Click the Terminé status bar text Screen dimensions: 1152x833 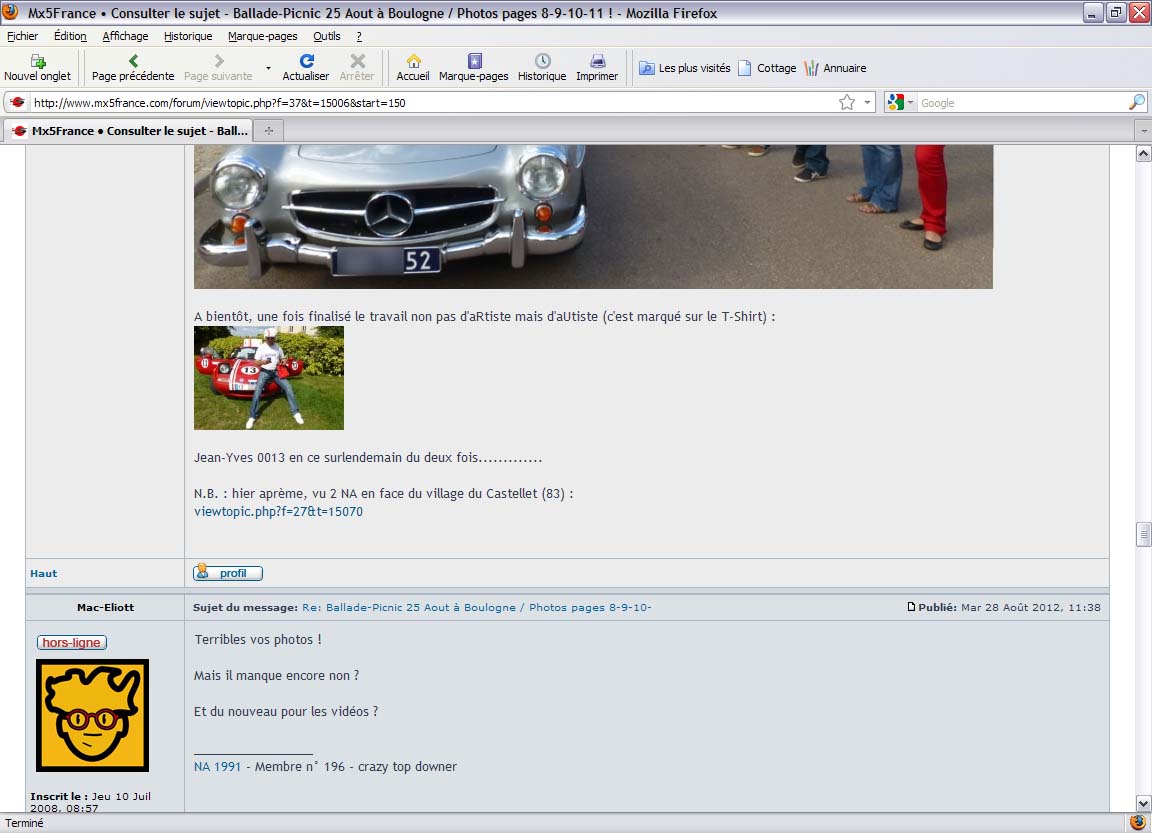point(24,823)
